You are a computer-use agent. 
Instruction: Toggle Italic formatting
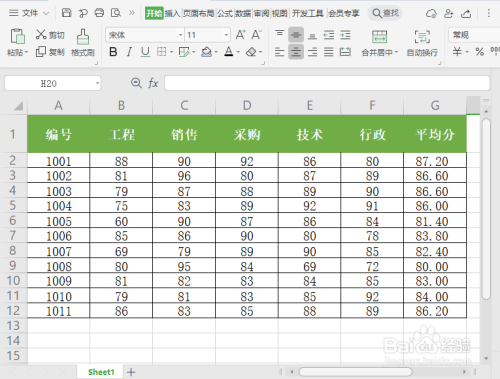129,52
